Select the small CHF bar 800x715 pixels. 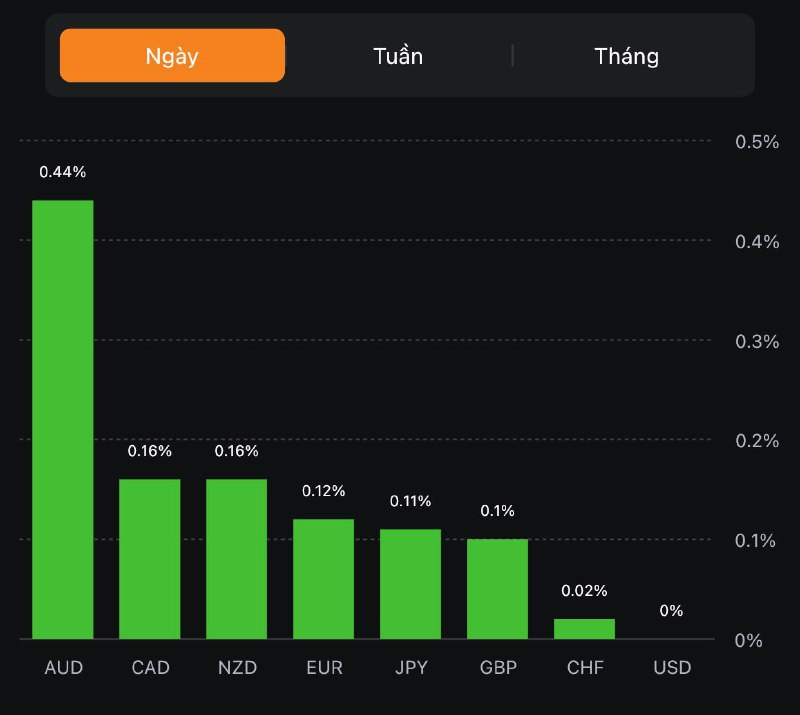tap(584, 628)
